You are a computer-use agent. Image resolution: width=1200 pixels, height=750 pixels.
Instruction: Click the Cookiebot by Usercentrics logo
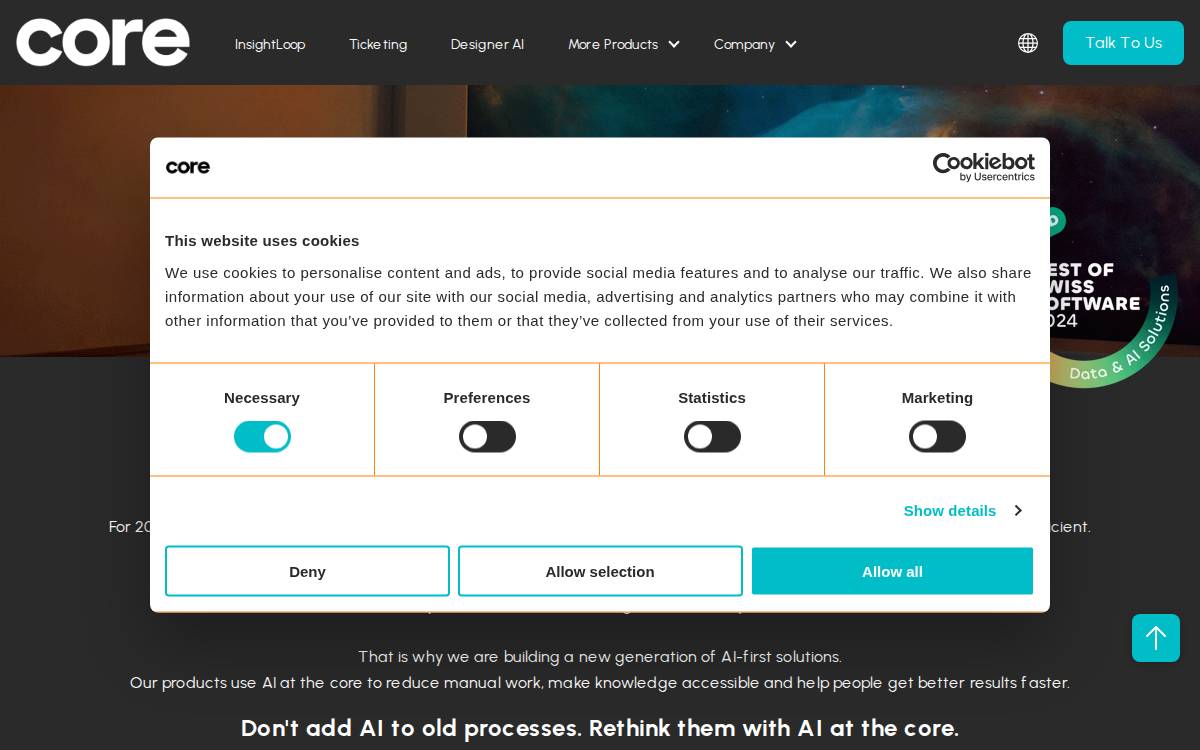pos(984,167)
